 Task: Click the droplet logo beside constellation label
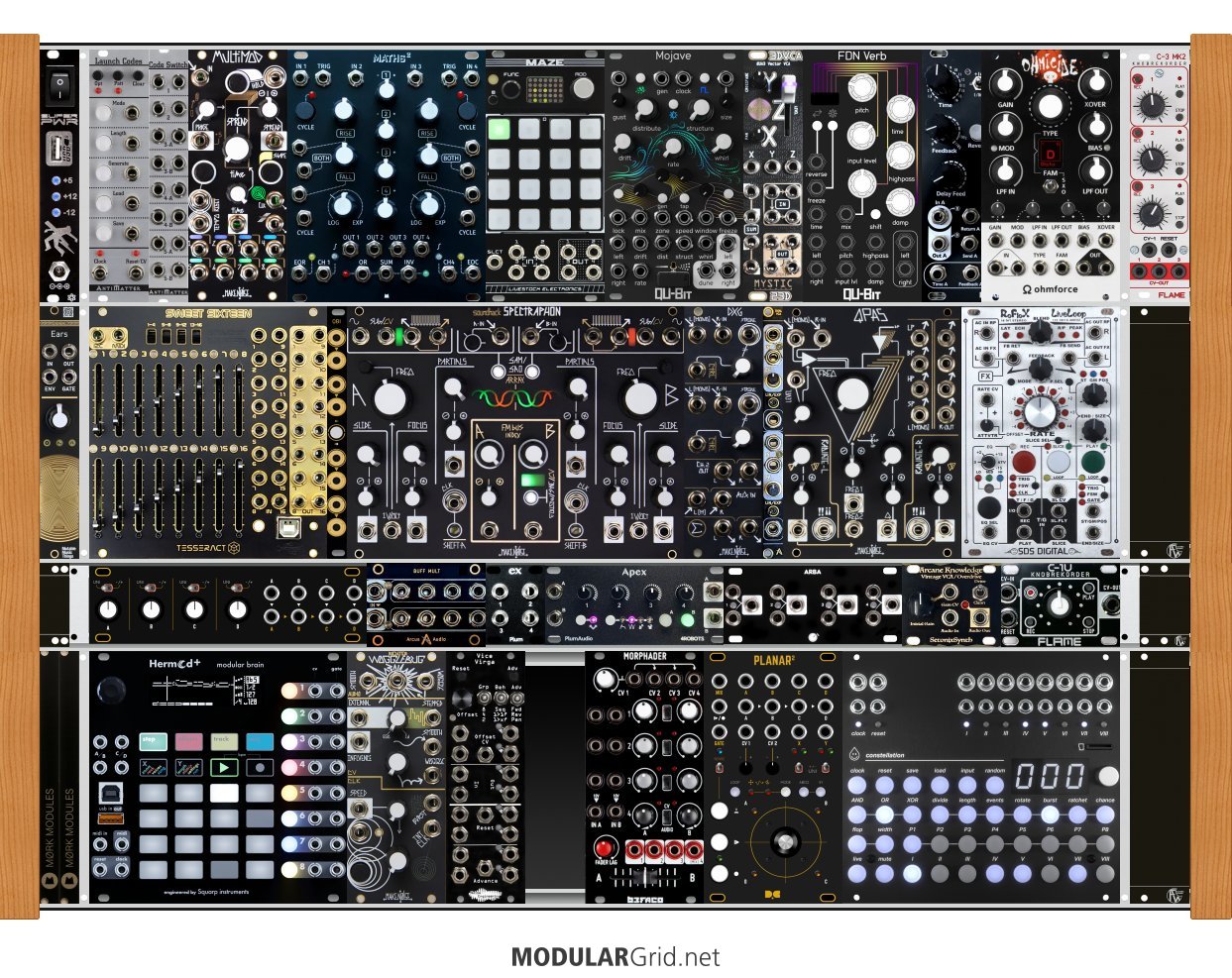tap(856, 755)
